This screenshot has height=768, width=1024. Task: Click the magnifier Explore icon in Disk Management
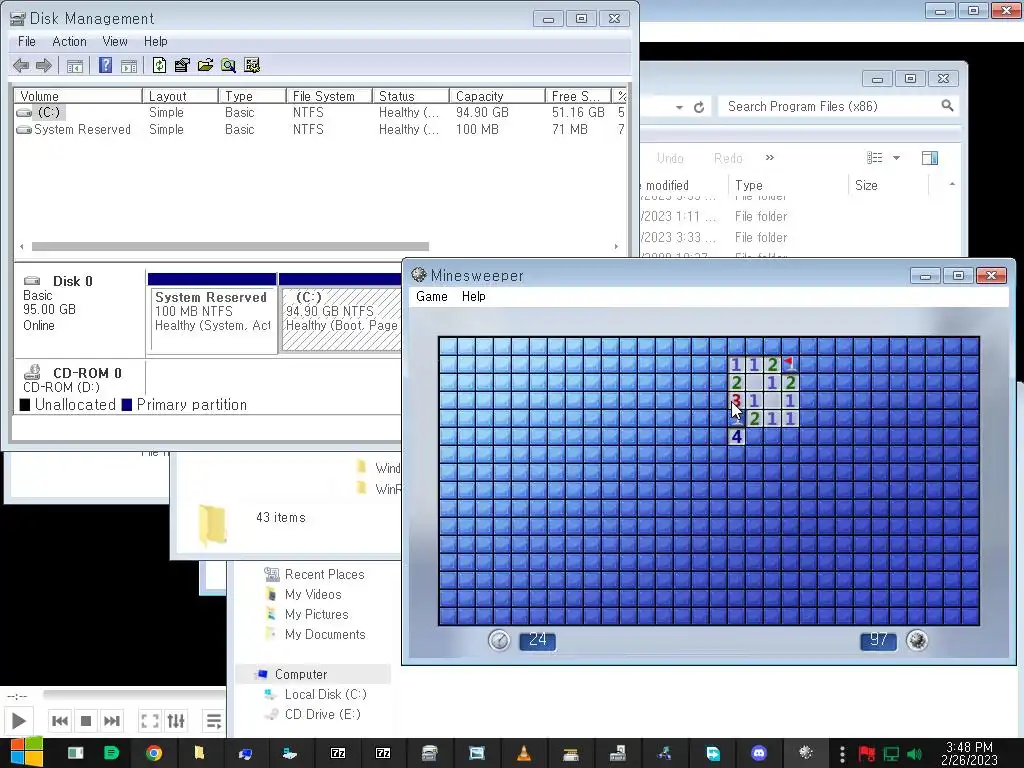point(229,65)
